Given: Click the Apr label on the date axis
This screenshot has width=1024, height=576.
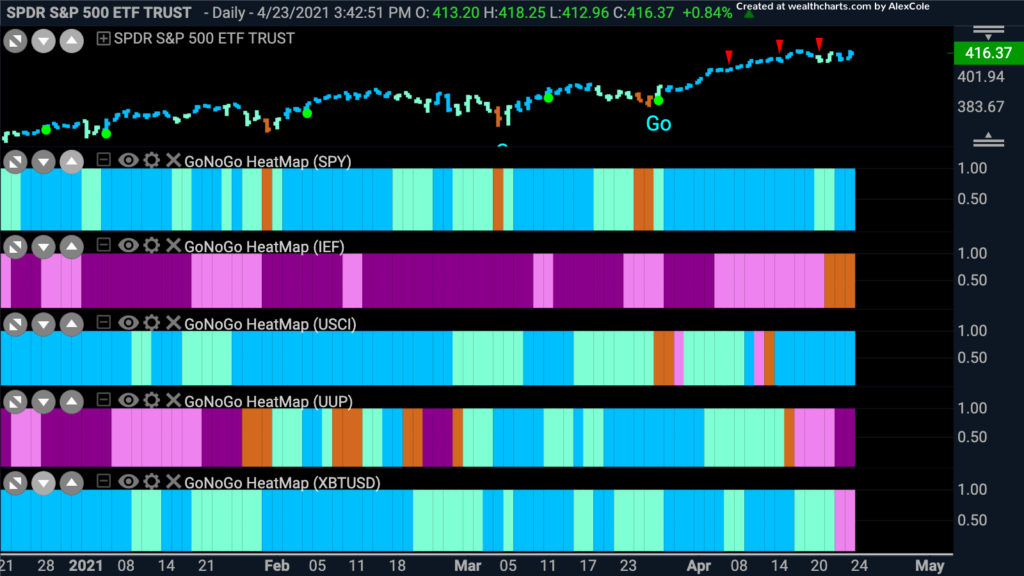Looking at the screenshot, I should (698, 566).
